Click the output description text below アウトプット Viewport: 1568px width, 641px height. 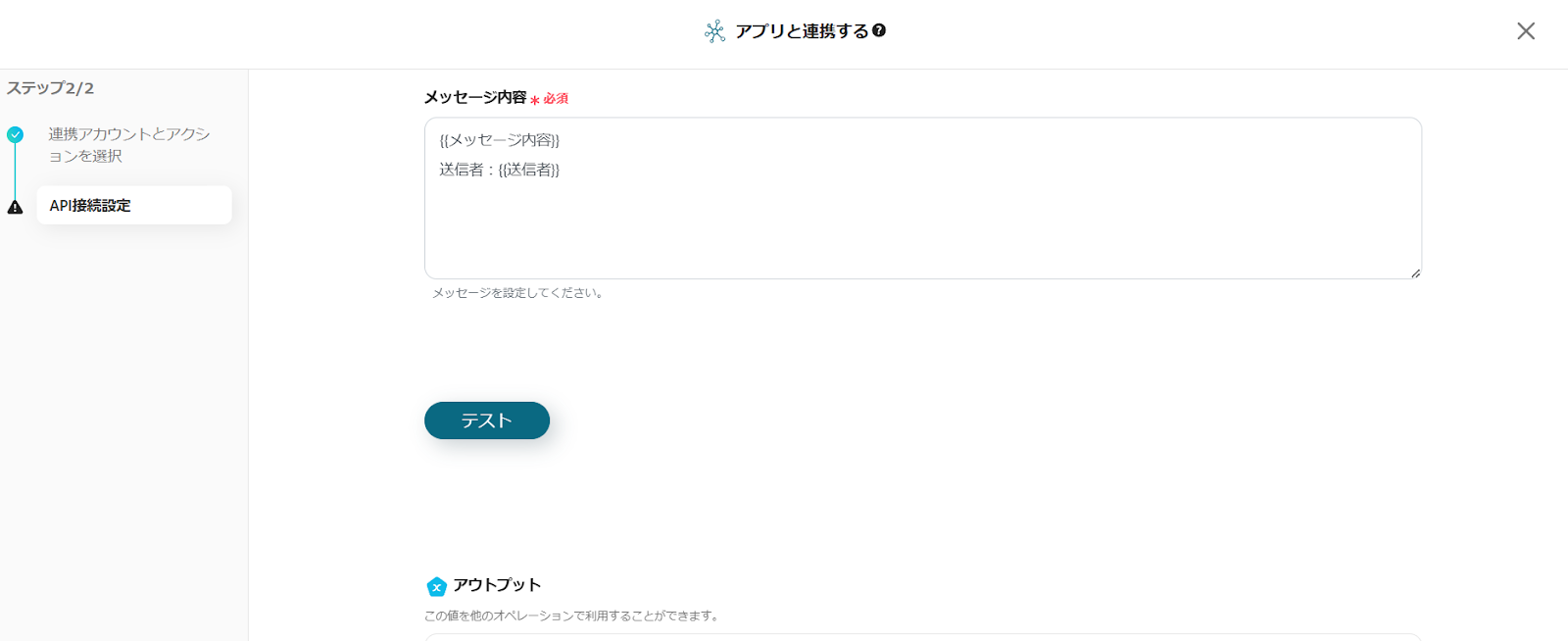[573, 616]
